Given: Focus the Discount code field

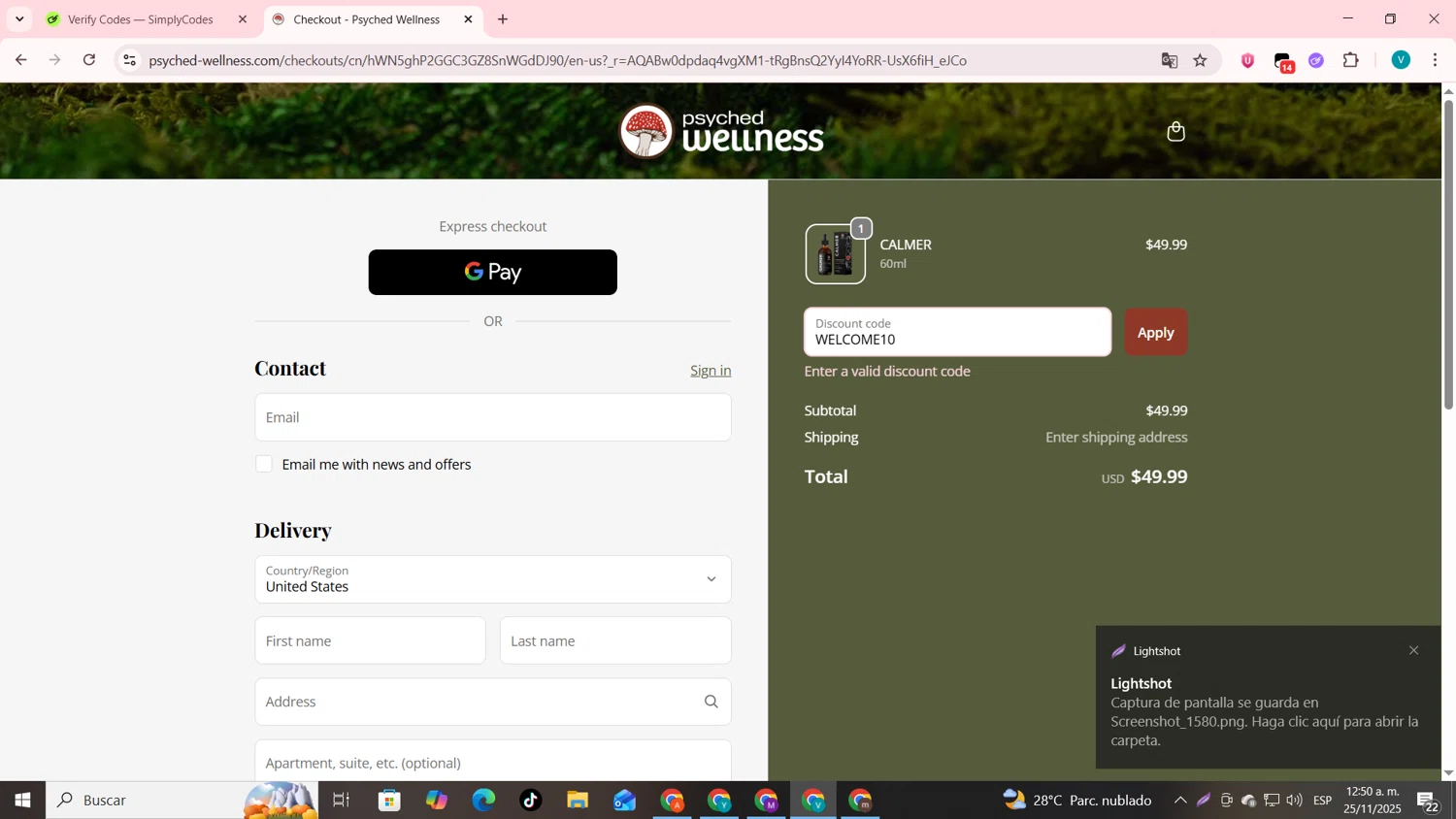Looking at the screenshot, I should coord(958,332).
